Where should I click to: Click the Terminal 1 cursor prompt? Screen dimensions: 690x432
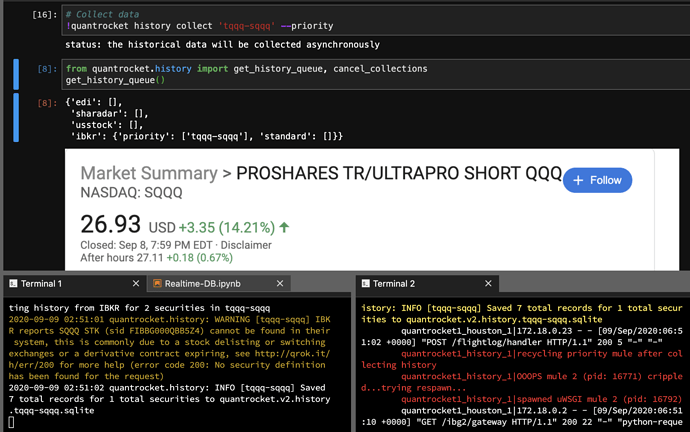pos(11,422)
